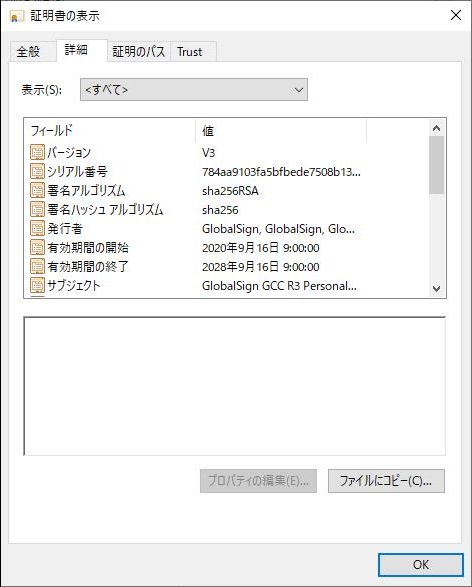Click the 有効期間の終了 field icon

[x=37, y=267]
